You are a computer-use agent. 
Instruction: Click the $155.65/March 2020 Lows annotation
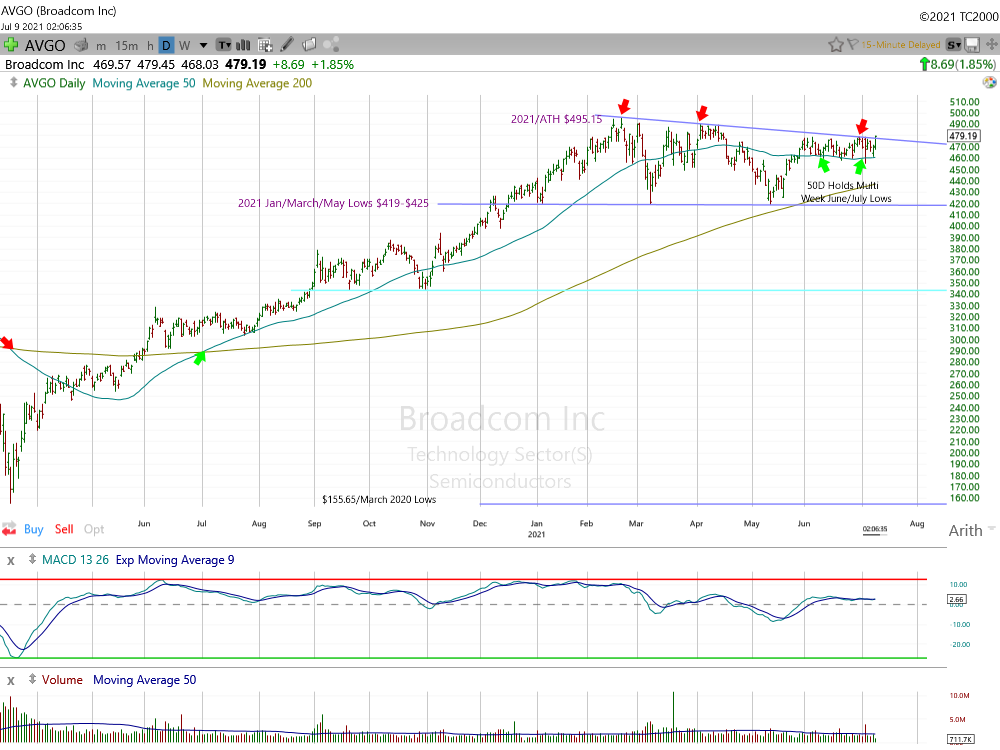[379, 499]
